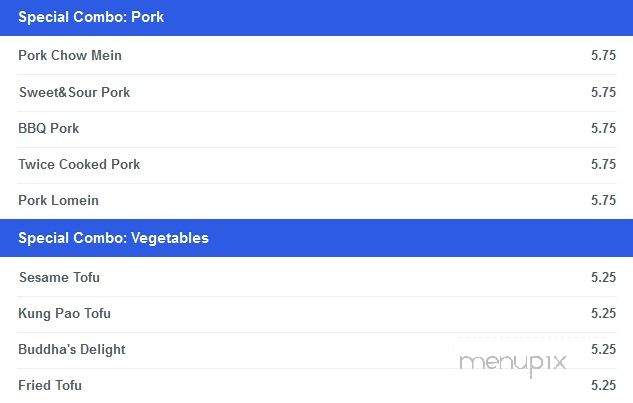Viewport: 633px width, 403px height.
Task: Click the Fried Tofu price
Action: [x=604, y=385]
